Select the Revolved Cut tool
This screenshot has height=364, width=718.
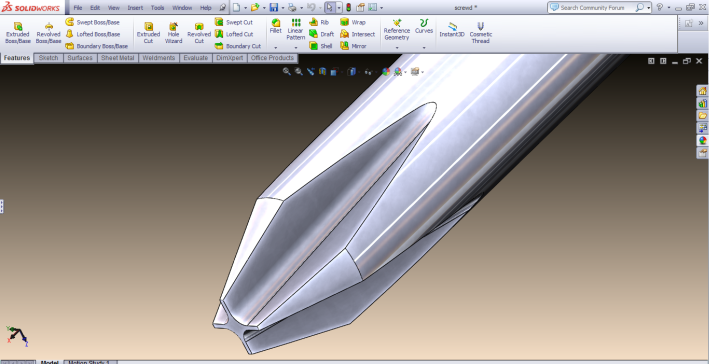(x=199, y=33)
